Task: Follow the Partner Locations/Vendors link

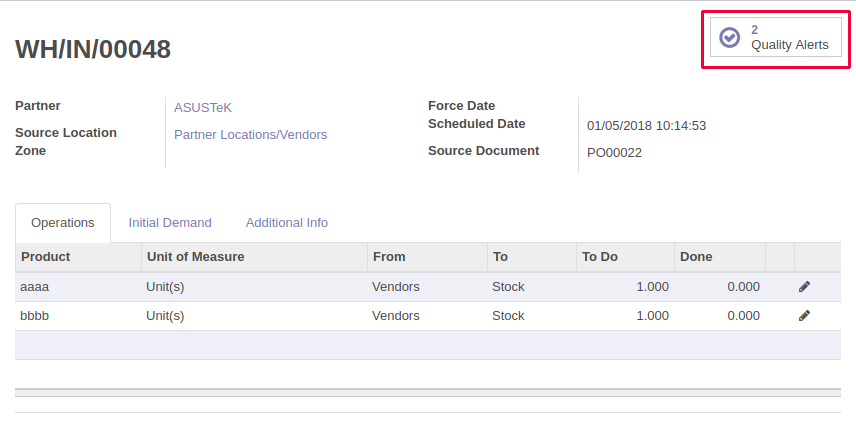Action: [250, 135]
